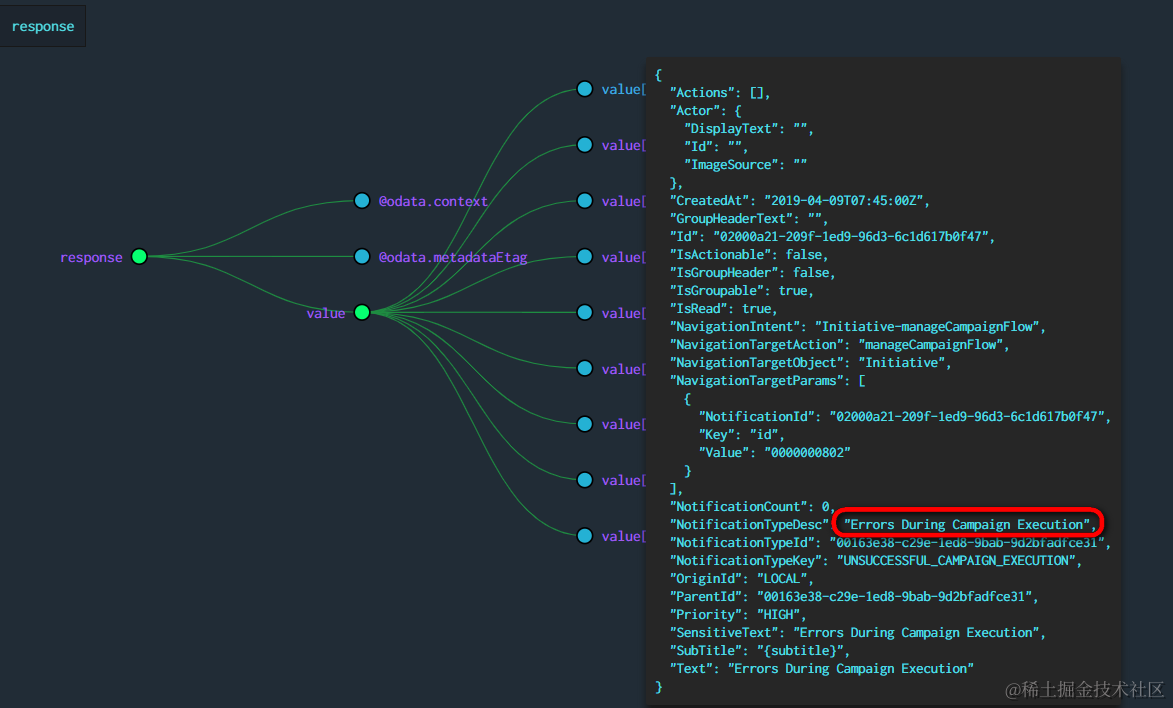The height and width of the screenshot is (708, 1173).
Task: Click the "Actions": [] line in JSON
Action: coord(720,93)
